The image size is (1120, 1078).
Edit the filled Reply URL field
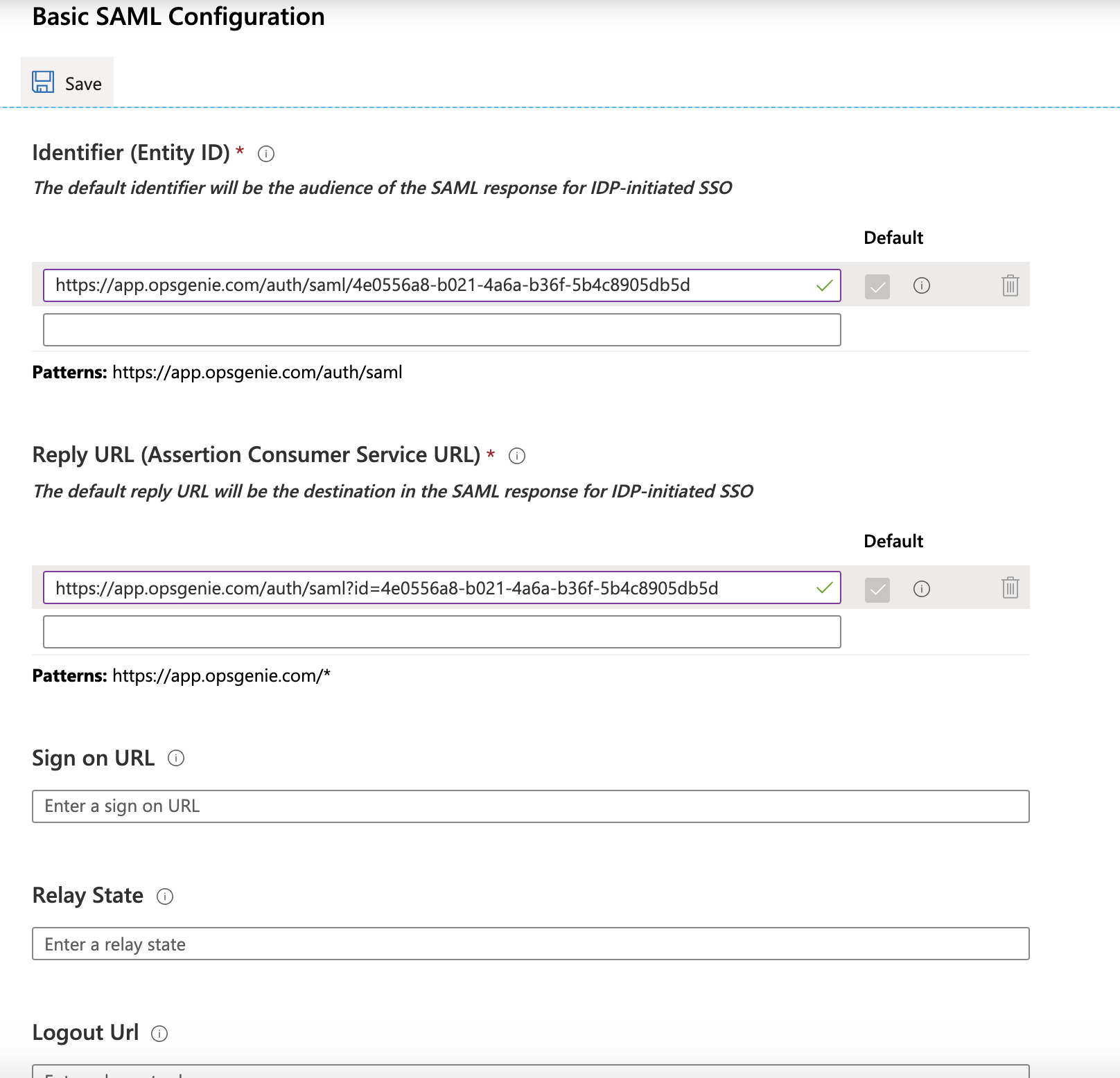click(430, 588)
